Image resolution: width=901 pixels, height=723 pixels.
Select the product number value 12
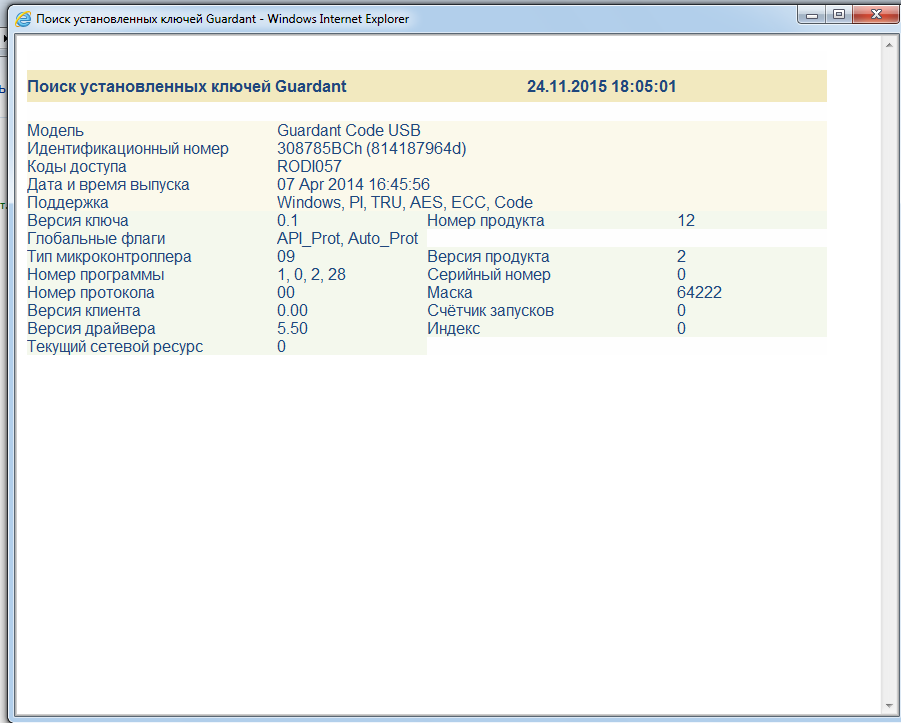(x=686, y=221)
